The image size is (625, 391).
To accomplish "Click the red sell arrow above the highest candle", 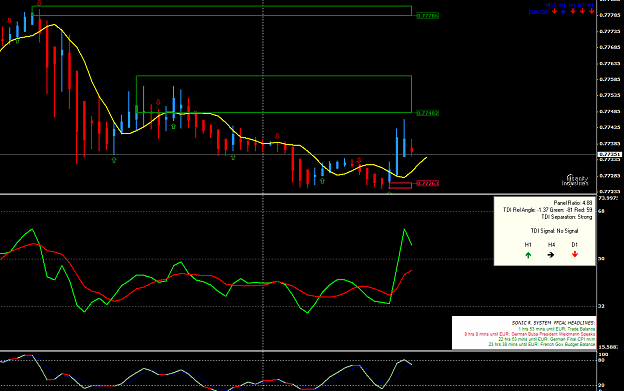I will tap(39, 3).
